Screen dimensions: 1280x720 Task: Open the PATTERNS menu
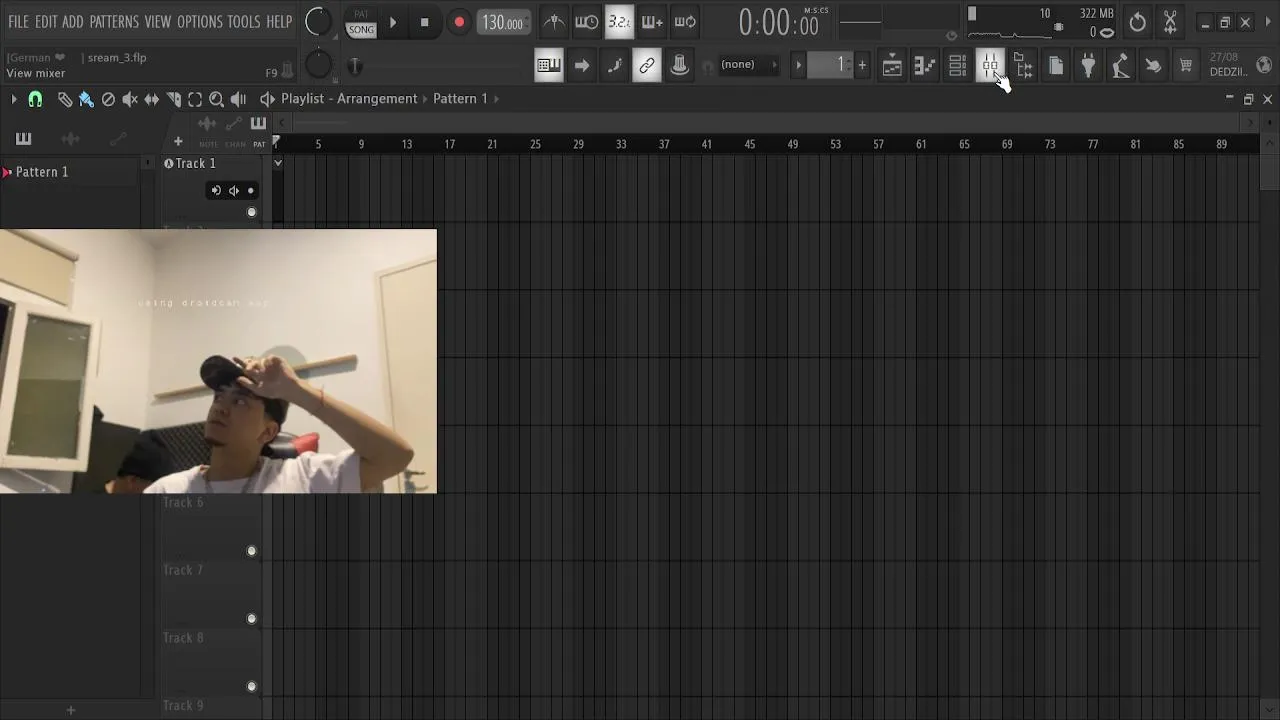click(x=114, y=22)
